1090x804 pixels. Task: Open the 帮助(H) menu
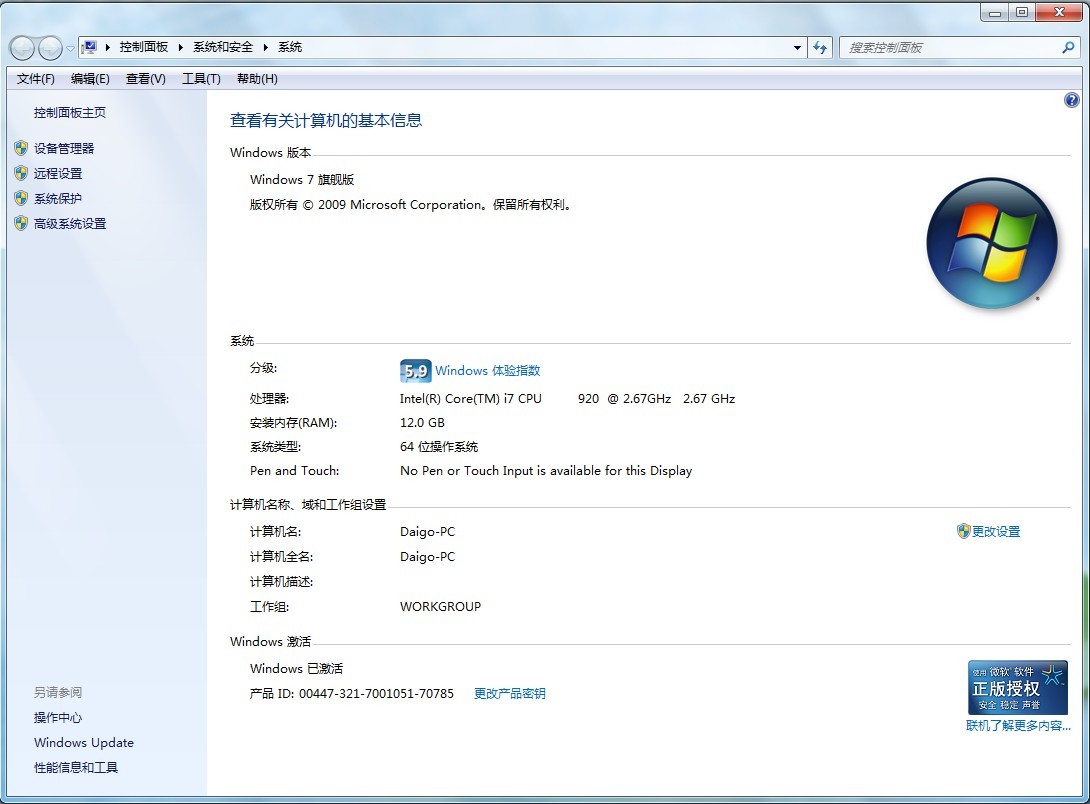[257, 79]
